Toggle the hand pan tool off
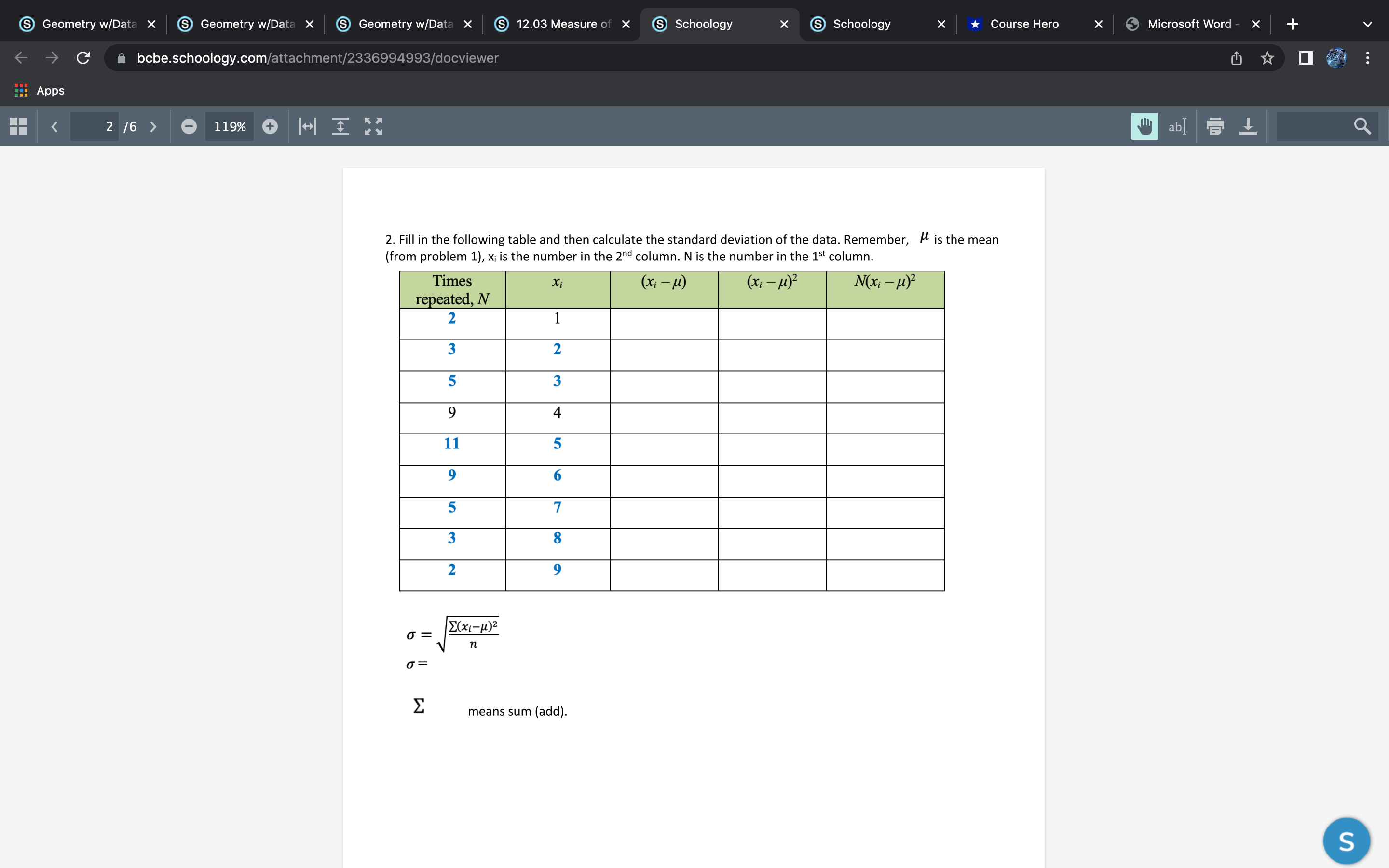 tap(1144, 126)
